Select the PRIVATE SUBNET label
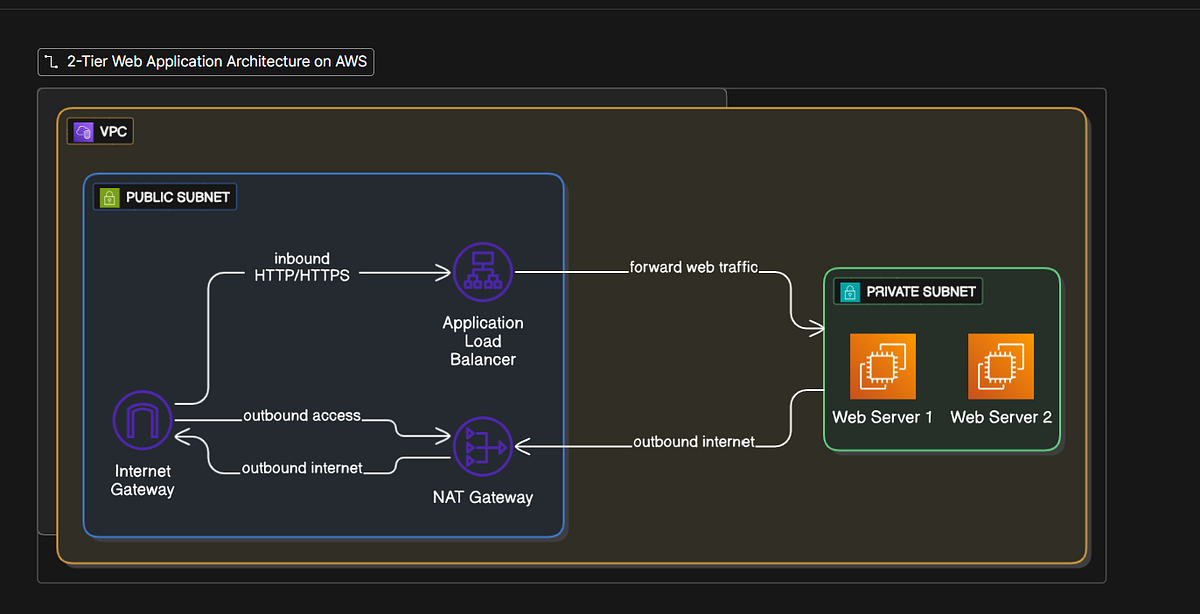Screen dimensions: 1200x614 [909, 292]
